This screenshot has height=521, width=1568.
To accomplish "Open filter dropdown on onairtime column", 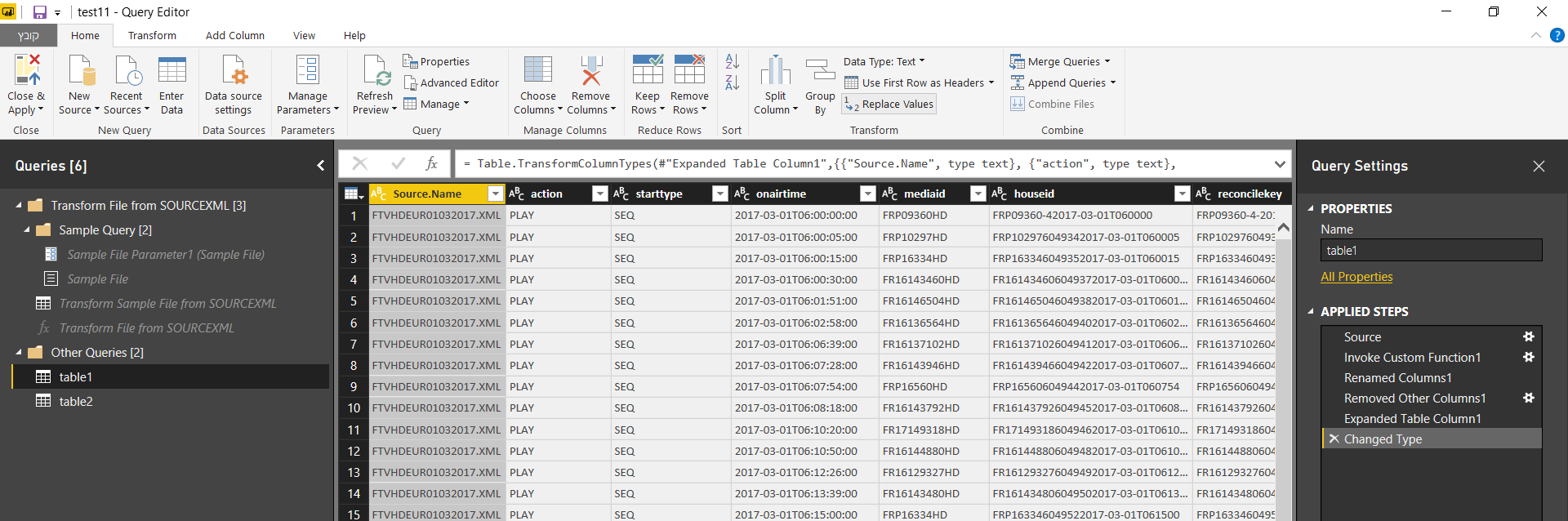I will [867, 194].
